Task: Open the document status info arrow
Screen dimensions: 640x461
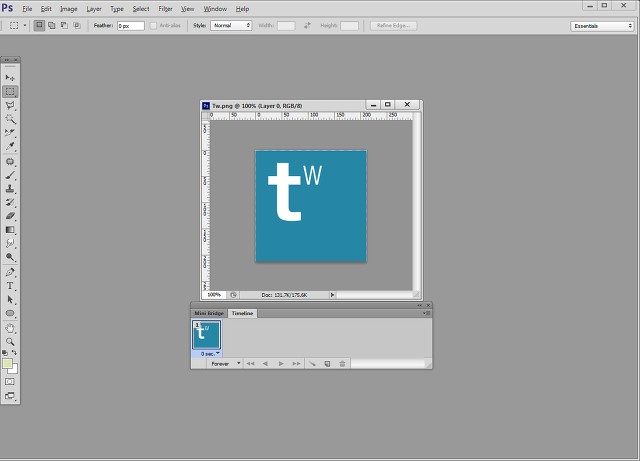Action: point(332,295)
